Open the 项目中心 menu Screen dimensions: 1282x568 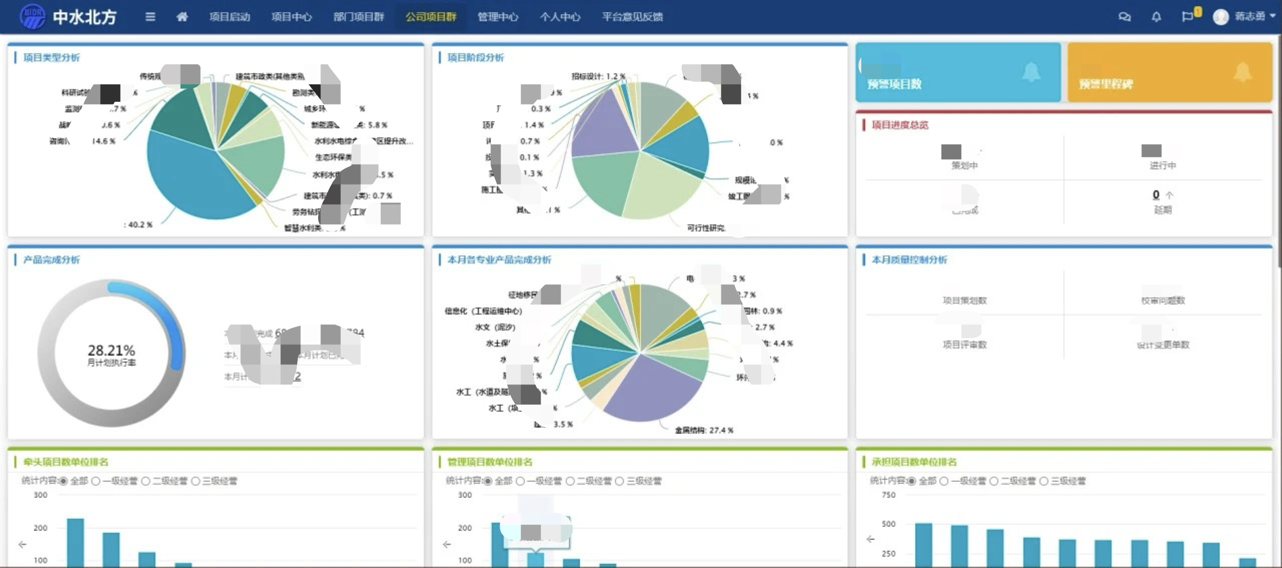[x=291, y=17]
